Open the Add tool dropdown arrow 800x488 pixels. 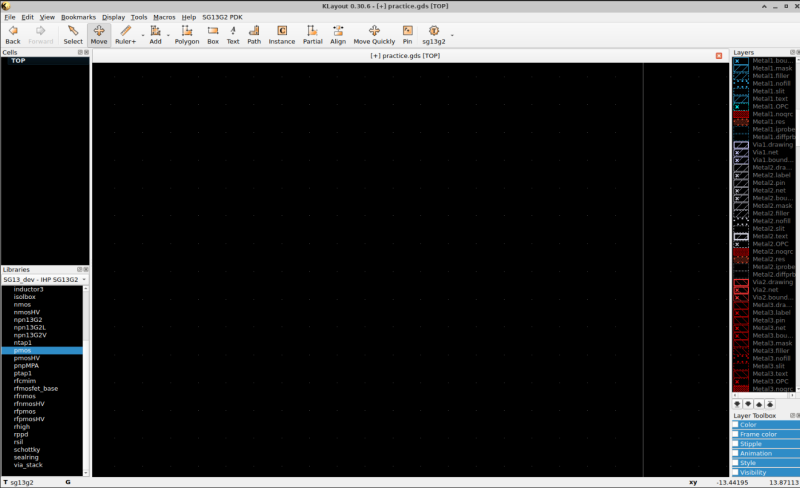[x=168, y=36]
